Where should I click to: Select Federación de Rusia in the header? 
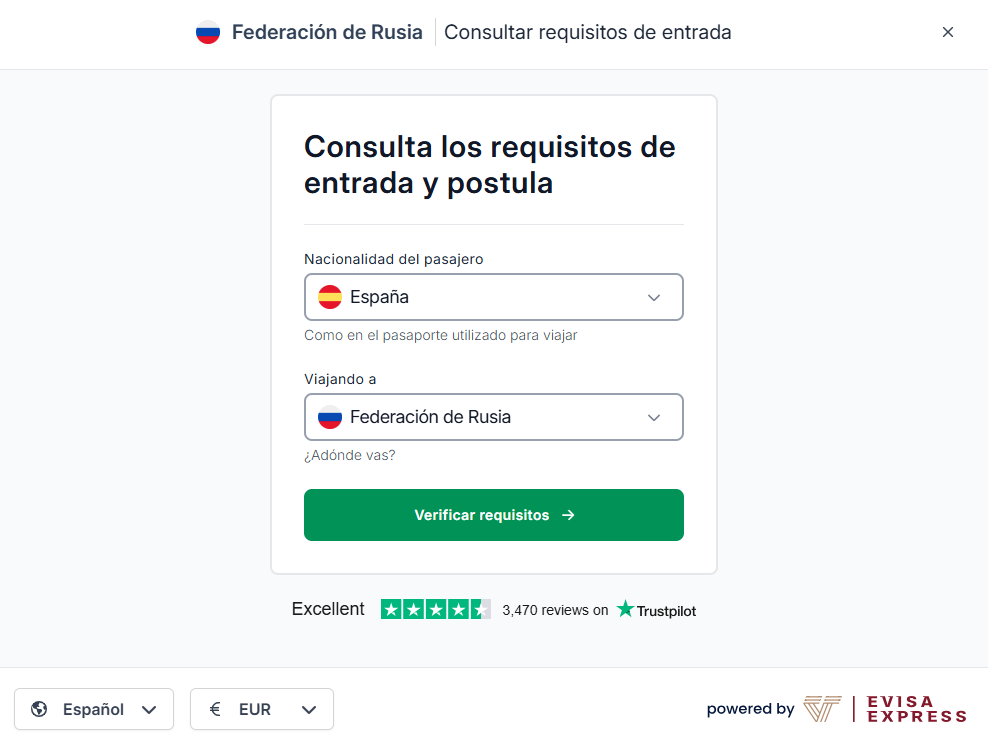[x=326, y=31]
